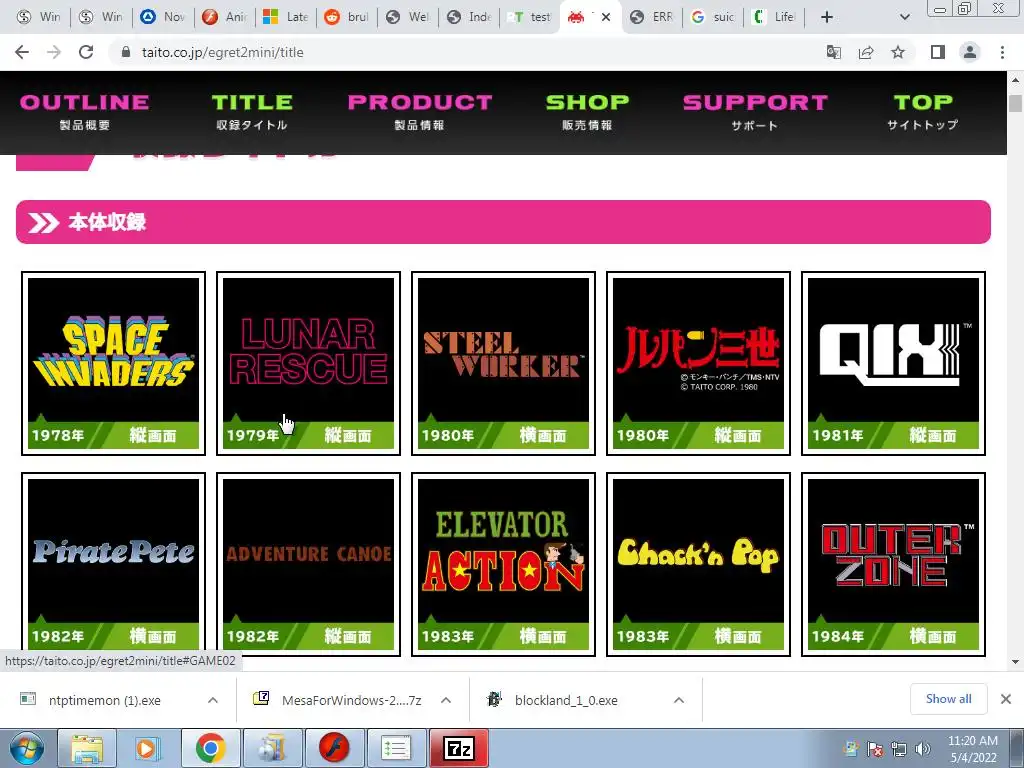Open the Pirate Pete game card
Viewport: 1024px width, 768px height.
114,564
